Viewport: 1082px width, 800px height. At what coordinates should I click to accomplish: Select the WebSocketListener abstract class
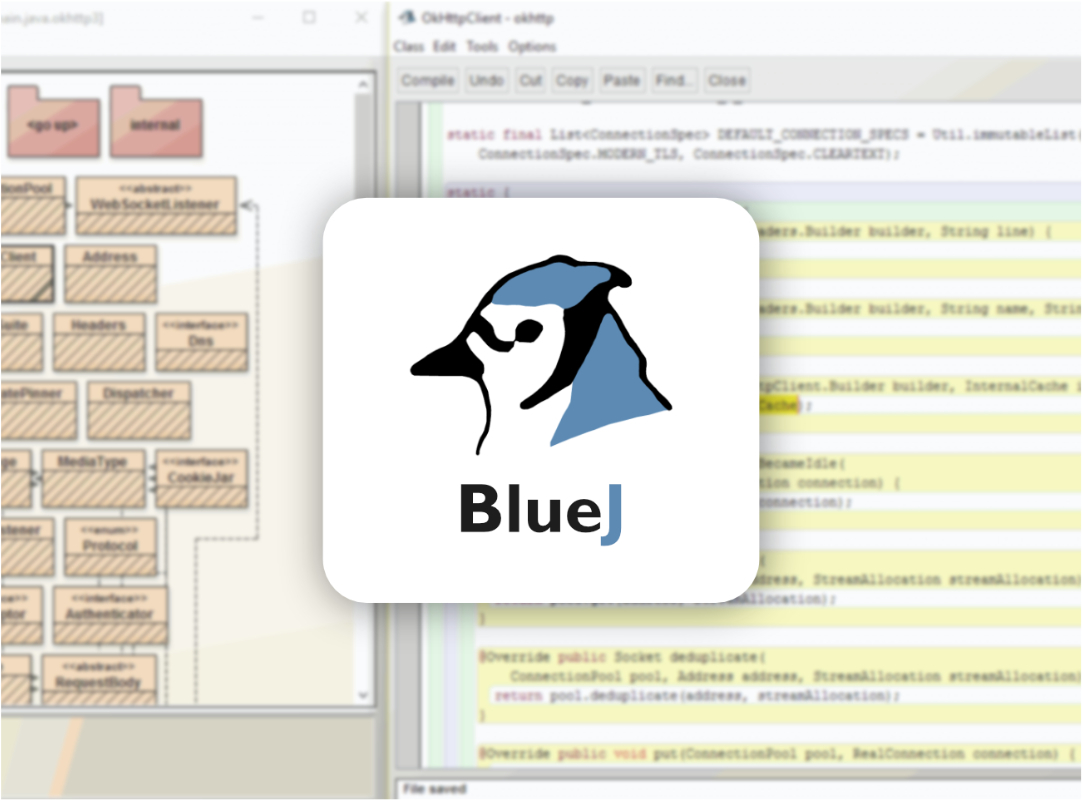(156, 204)
